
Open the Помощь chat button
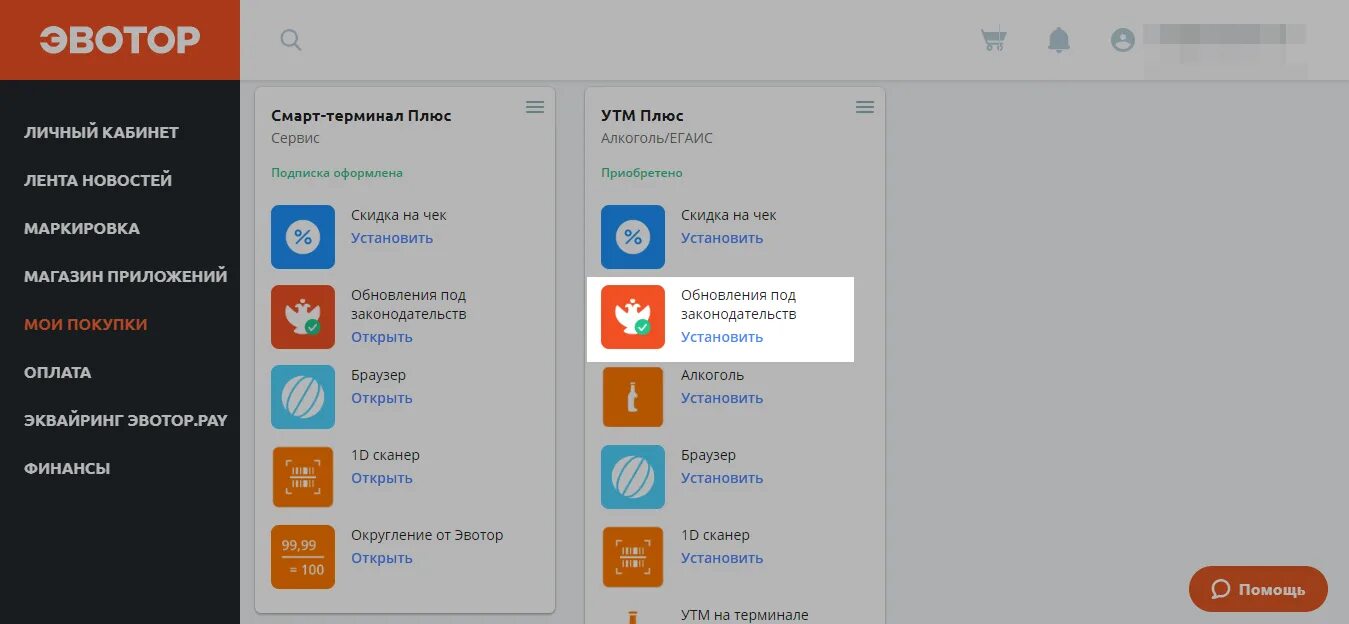click(x=1258, y=589)
